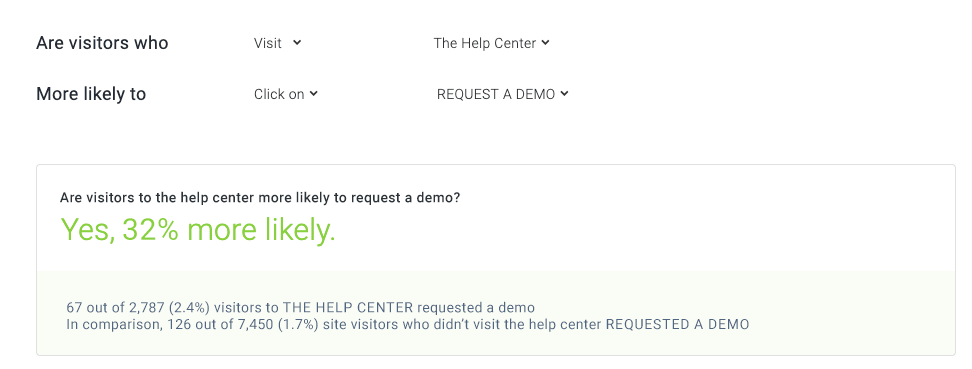Click the "Are visitors who" row label
Viewport: 972px width, 369px height.
(102, 43)
